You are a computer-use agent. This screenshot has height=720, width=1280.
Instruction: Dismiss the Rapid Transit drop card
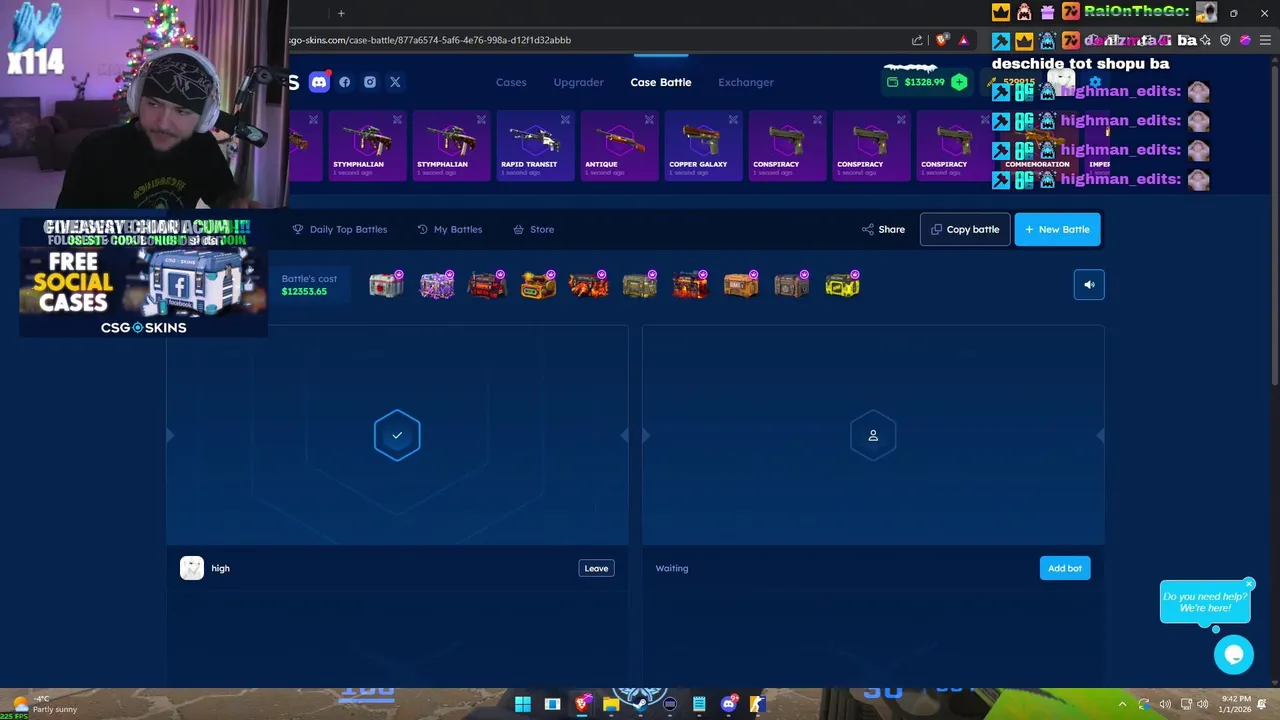coord(565,120)
